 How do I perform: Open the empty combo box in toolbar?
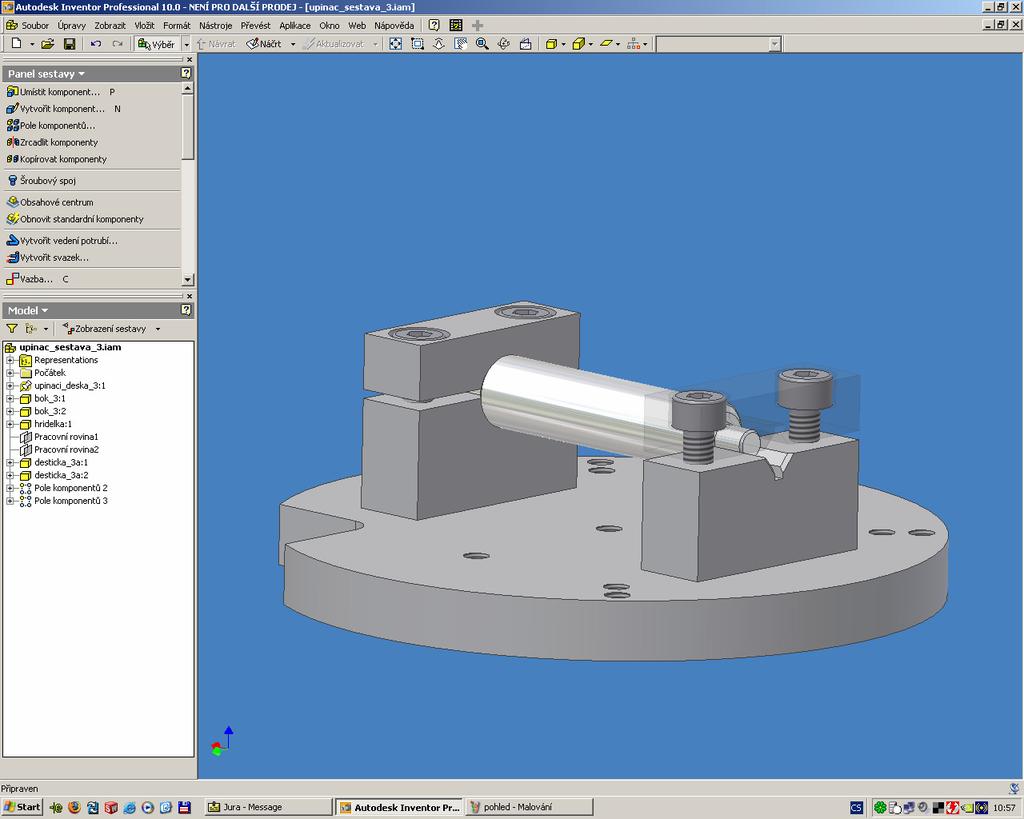pos(718,44)
